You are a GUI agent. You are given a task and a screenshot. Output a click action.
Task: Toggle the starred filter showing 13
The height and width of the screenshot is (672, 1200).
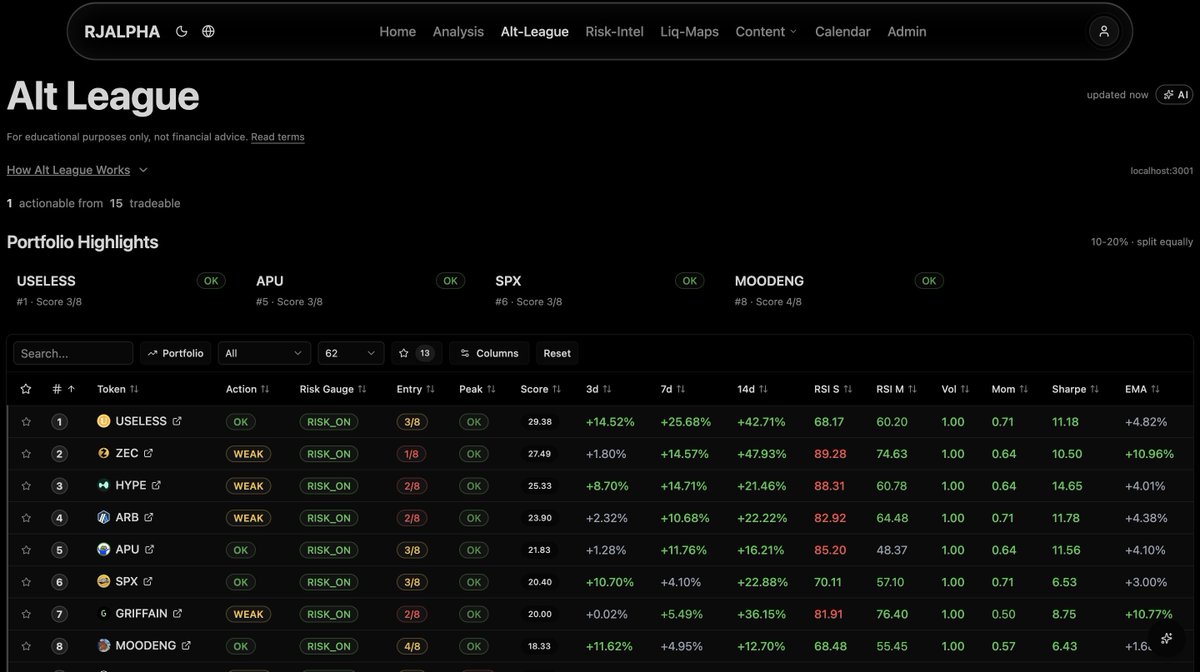pyautogui.click(x=416, y=353)
